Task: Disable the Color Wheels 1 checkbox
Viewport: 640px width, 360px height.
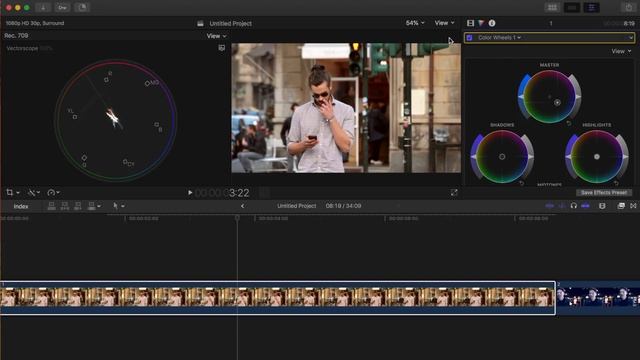Action: click(x=470, y=38)
